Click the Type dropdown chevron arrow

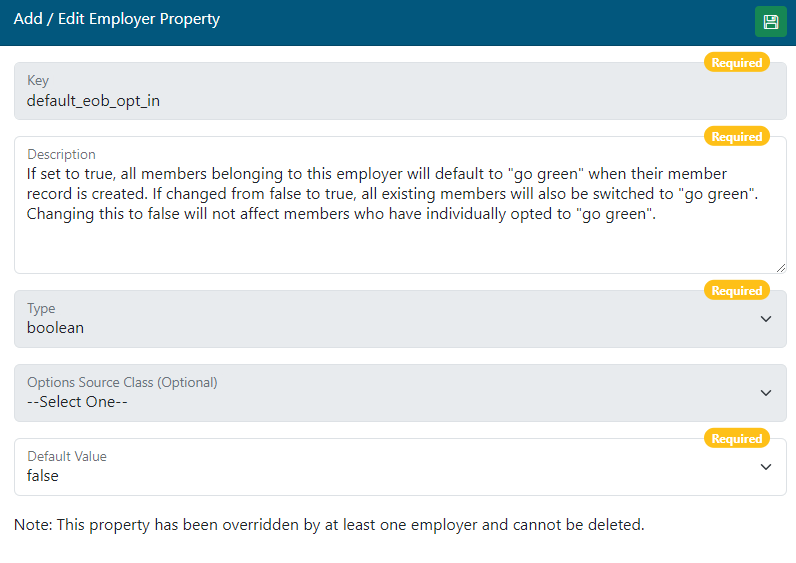766,319
